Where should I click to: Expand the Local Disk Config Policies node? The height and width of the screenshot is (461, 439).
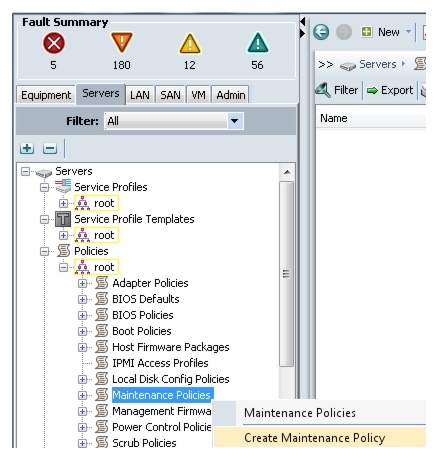(x=82, y=379)
